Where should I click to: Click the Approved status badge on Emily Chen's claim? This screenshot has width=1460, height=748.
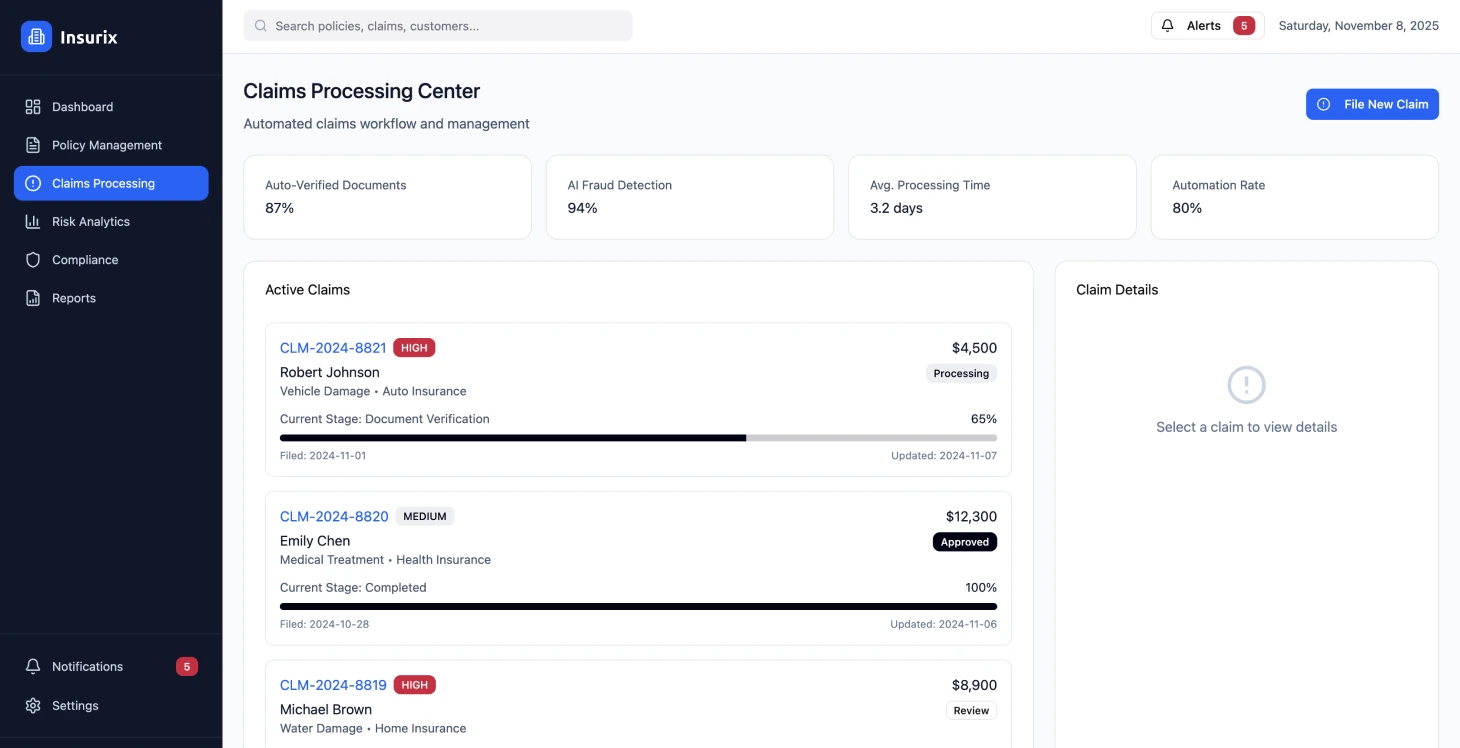point(964,541)
